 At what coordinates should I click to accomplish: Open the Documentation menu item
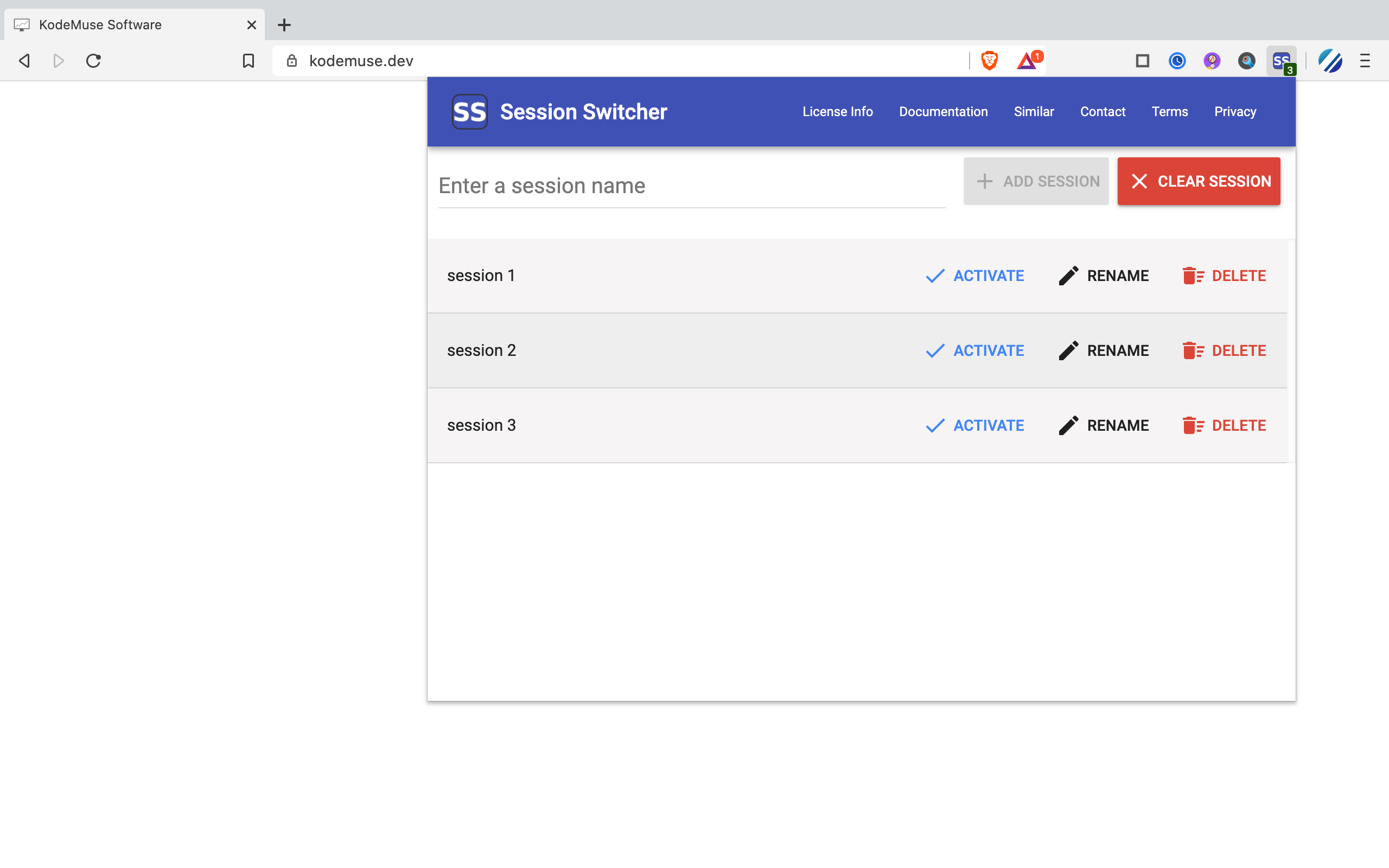click(943, 112)
